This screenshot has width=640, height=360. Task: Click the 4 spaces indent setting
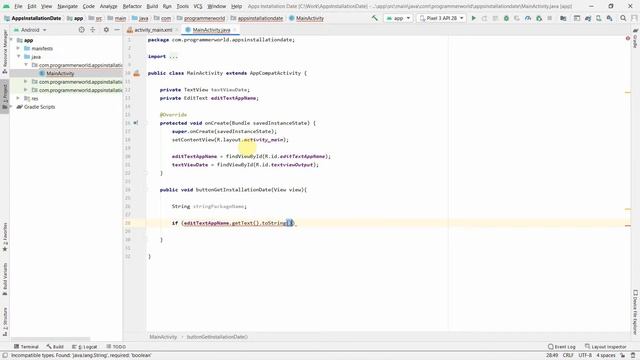click(606, 355)
